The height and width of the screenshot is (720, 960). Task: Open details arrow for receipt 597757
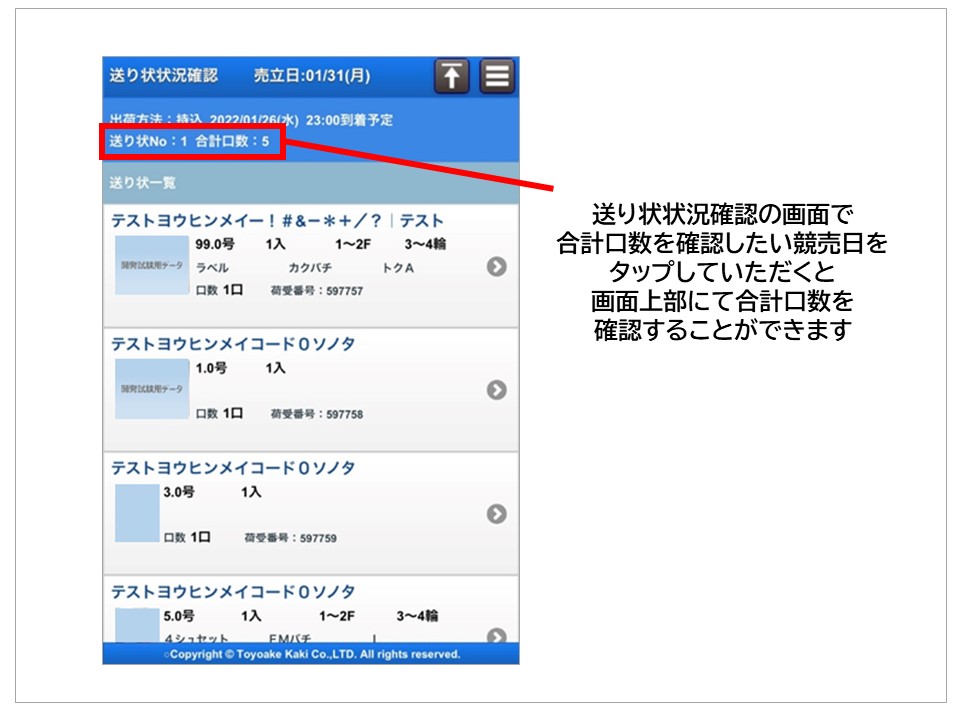[496, 266]
